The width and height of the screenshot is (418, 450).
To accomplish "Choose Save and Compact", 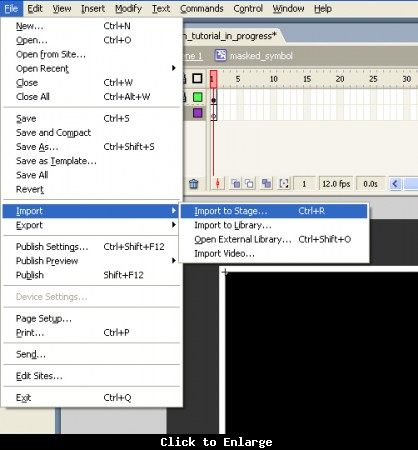I will pos(91,133).
